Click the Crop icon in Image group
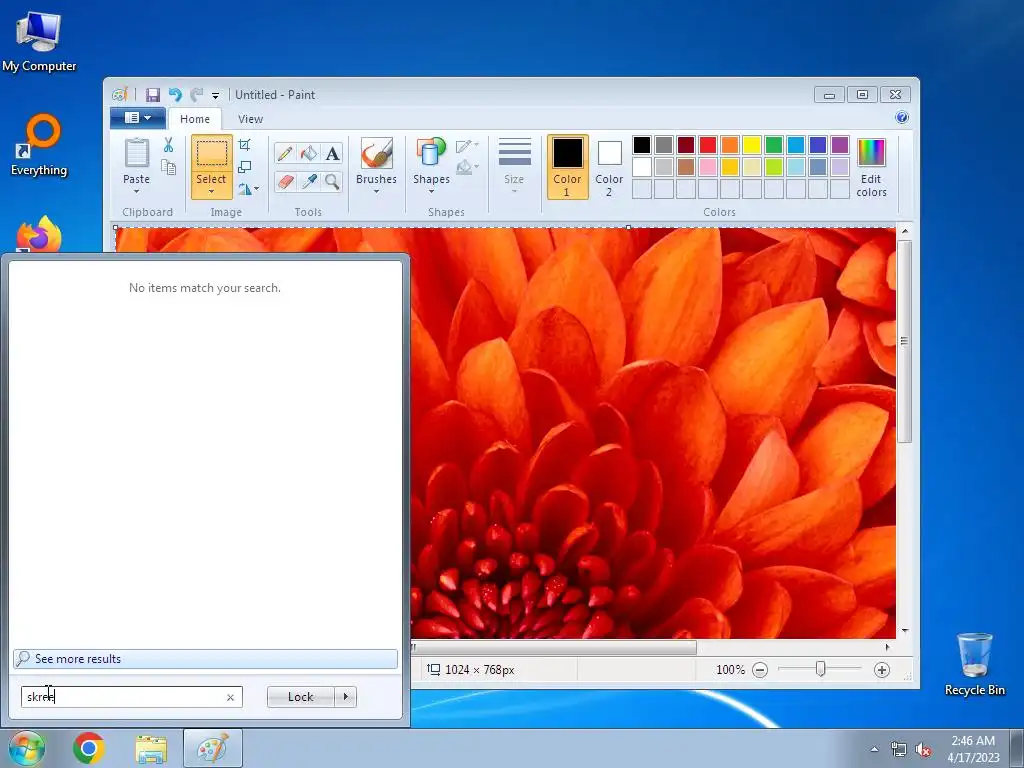 click(x=244, y=144)
